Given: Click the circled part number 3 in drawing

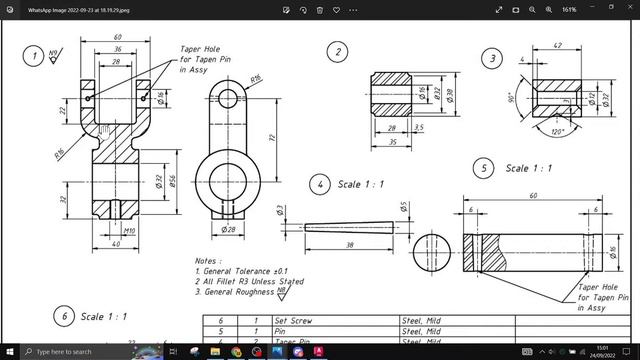Looking at the screenshot, I should (492, 58).
